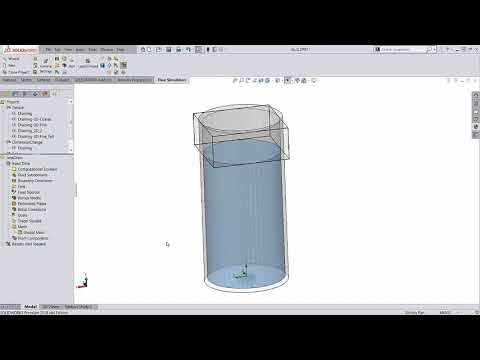Click the Rebuild traffic light icon

[208, 50]
